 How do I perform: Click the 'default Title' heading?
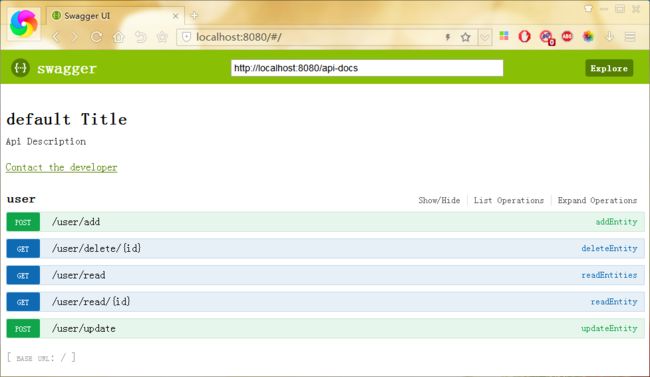click(x=67, y=119)
